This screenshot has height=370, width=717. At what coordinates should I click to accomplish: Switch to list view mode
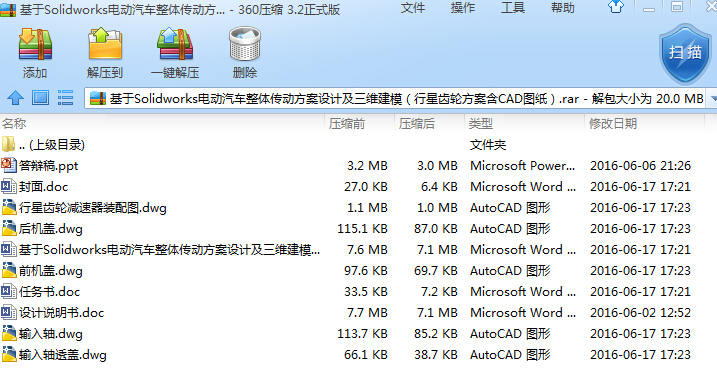[65, 97]
